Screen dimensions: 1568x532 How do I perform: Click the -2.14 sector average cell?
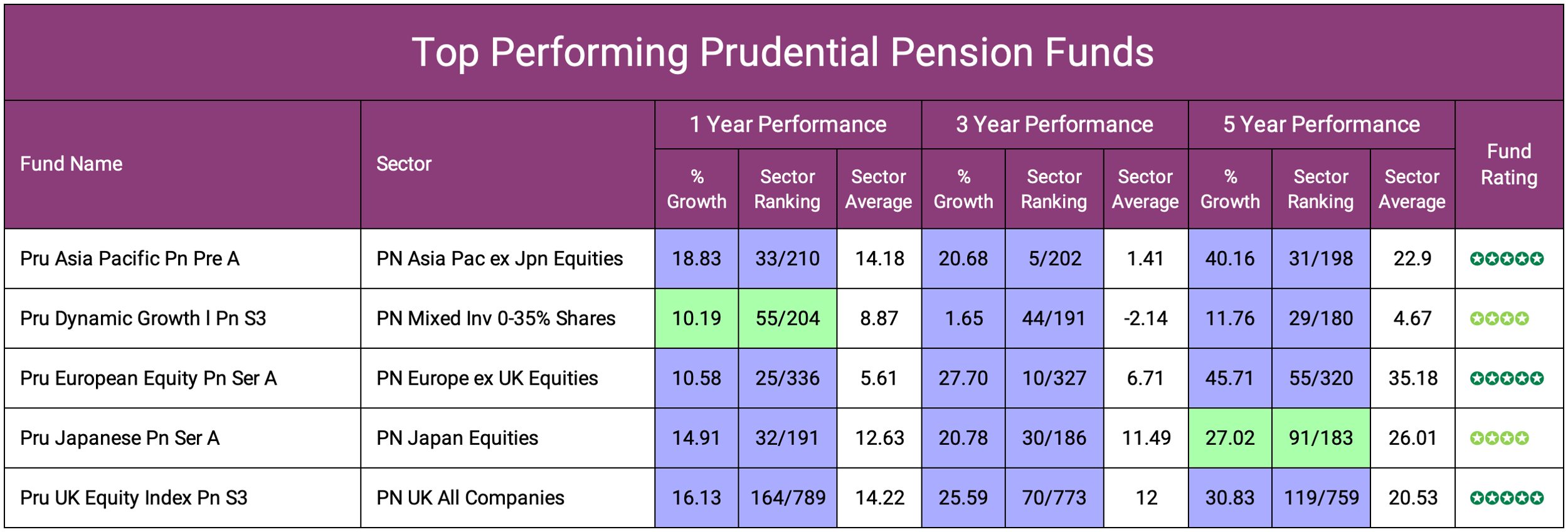click(1145, 319)
